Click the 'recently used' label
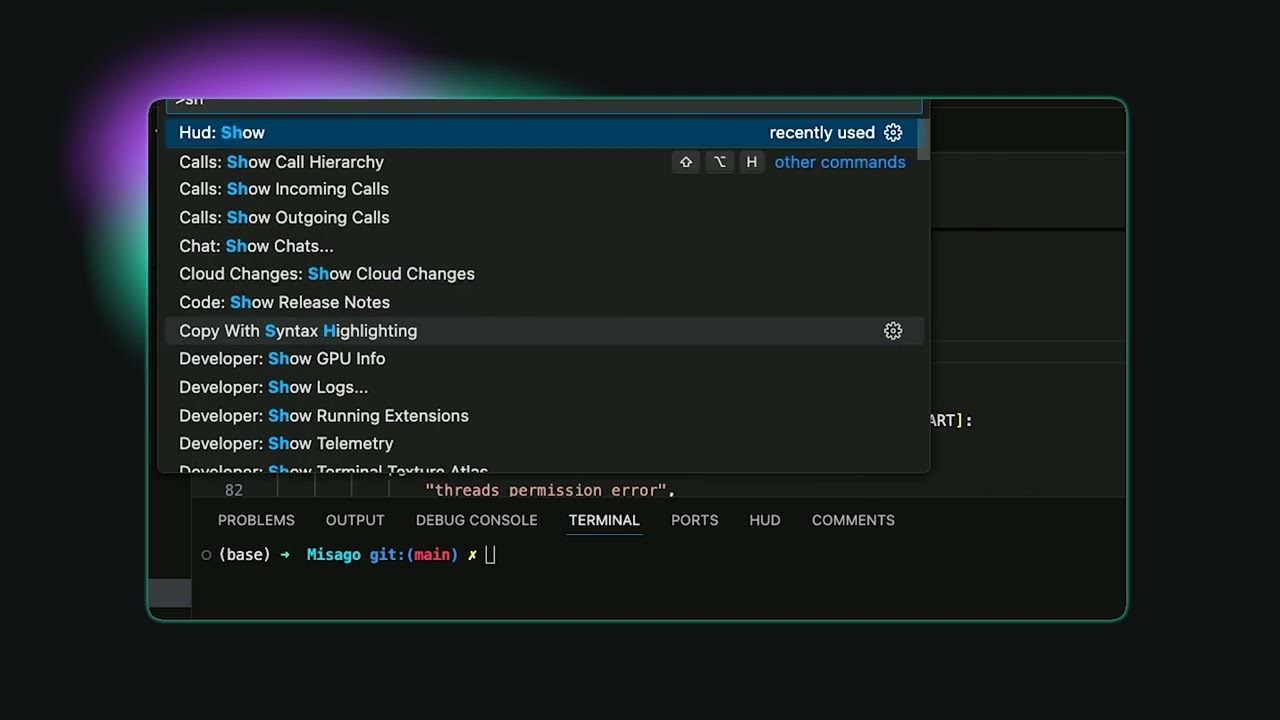The width and height of the screenshot is (1280, 720). click(822, 133)
